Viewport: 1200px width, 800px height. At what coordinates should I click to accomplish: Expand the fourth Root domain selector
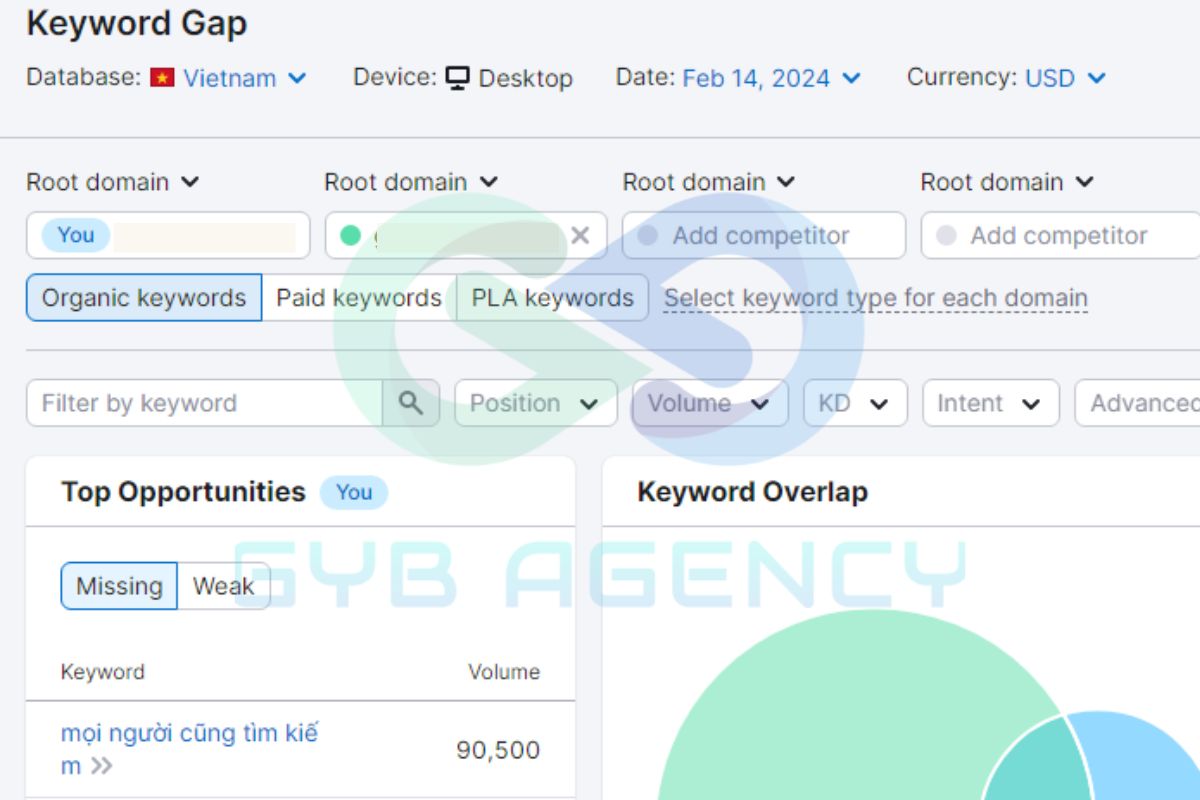[x=1007, y=182]
